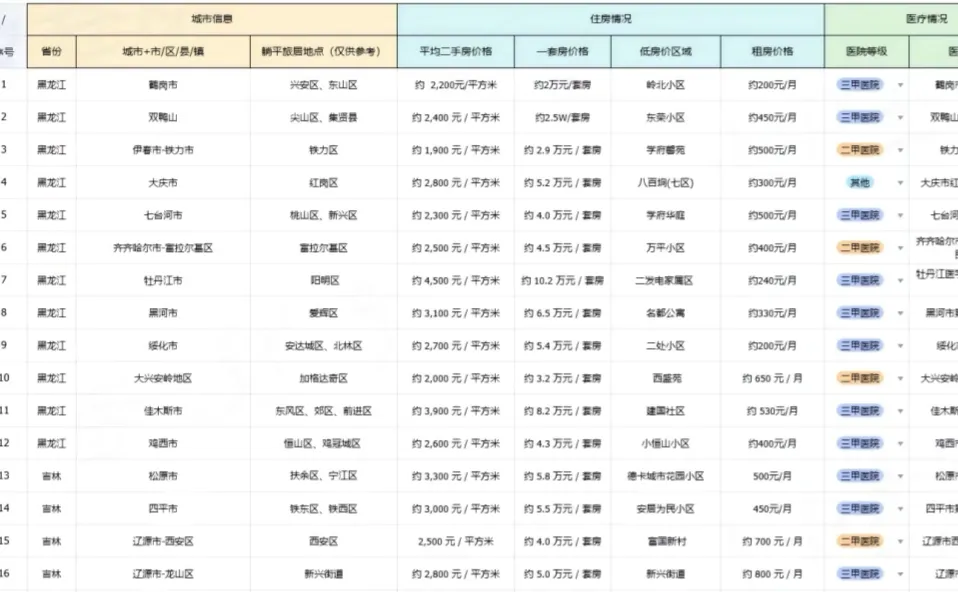Click the 省份 column header
The width and height of the screenshot is (958, 592).
(x=49, y=51)
